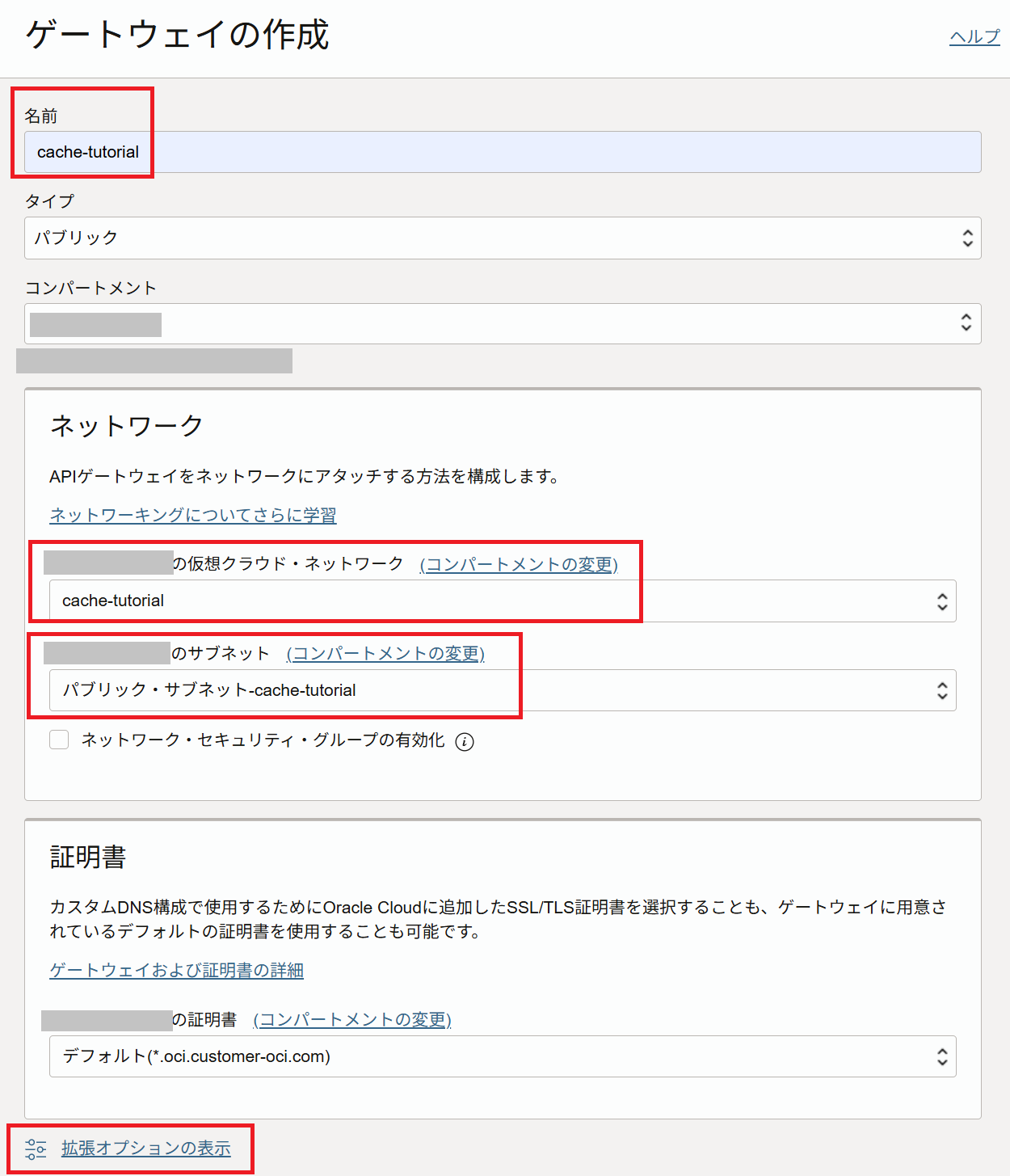The height and width of the screenshot is (1176, 1010).
Task: Open the certificate dropdown showing デフォルト
Action: (x=485, y=1056)
